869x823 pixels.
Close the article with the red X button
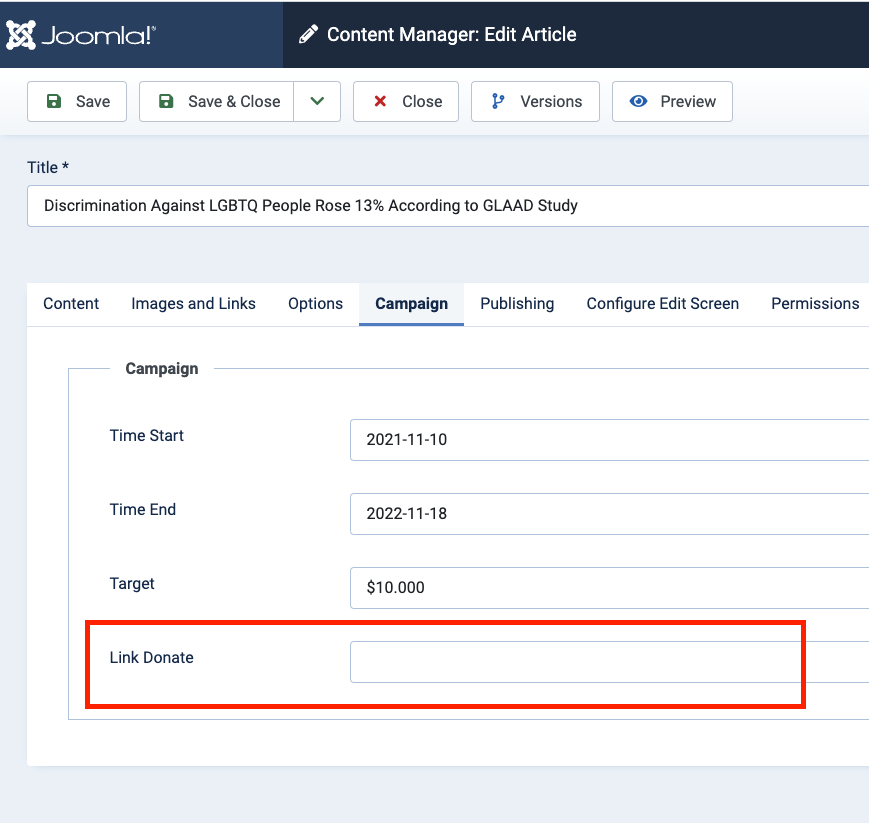click(406, 102)
